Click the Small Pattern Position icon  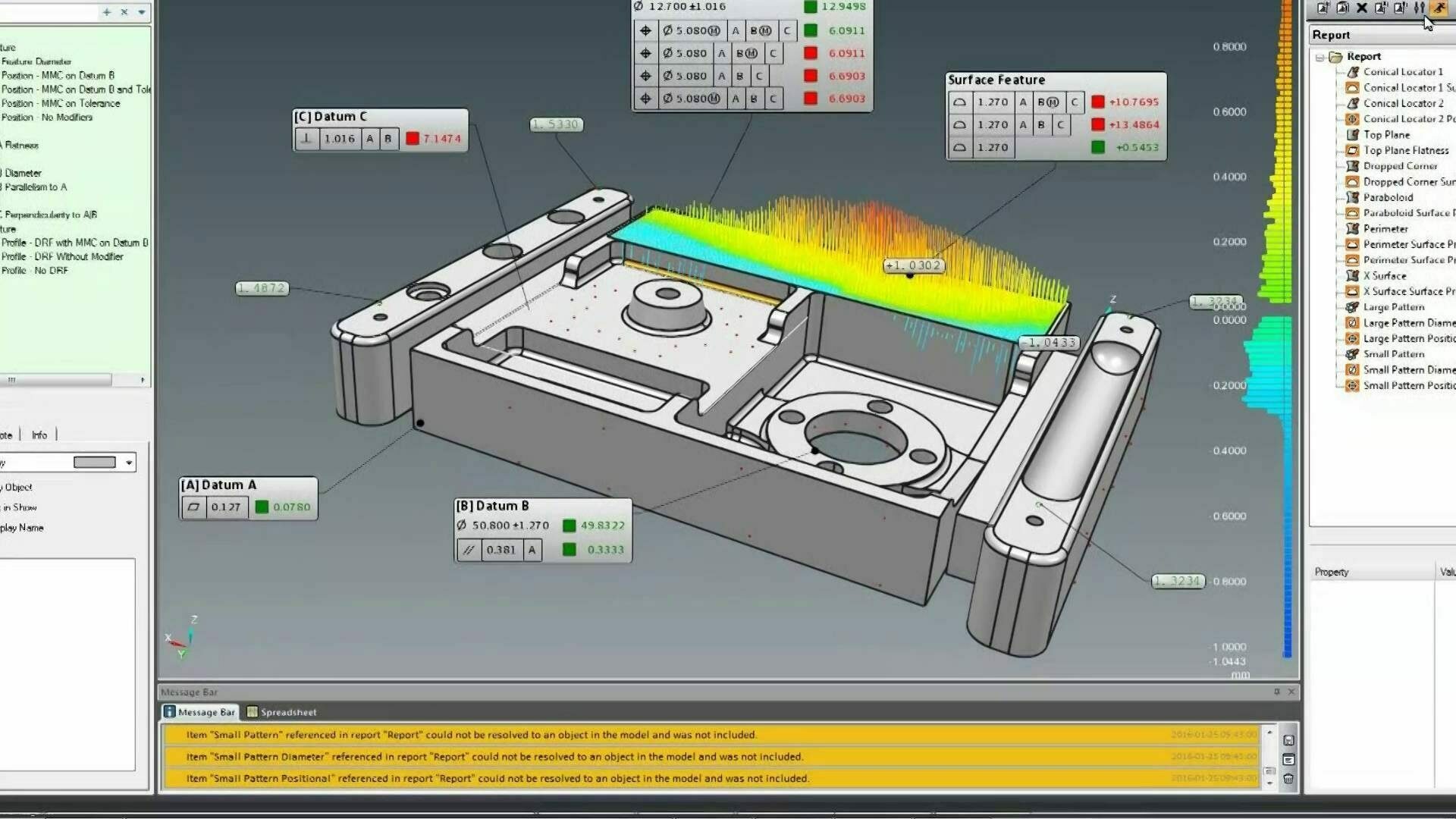click(x=1352, y=386)
